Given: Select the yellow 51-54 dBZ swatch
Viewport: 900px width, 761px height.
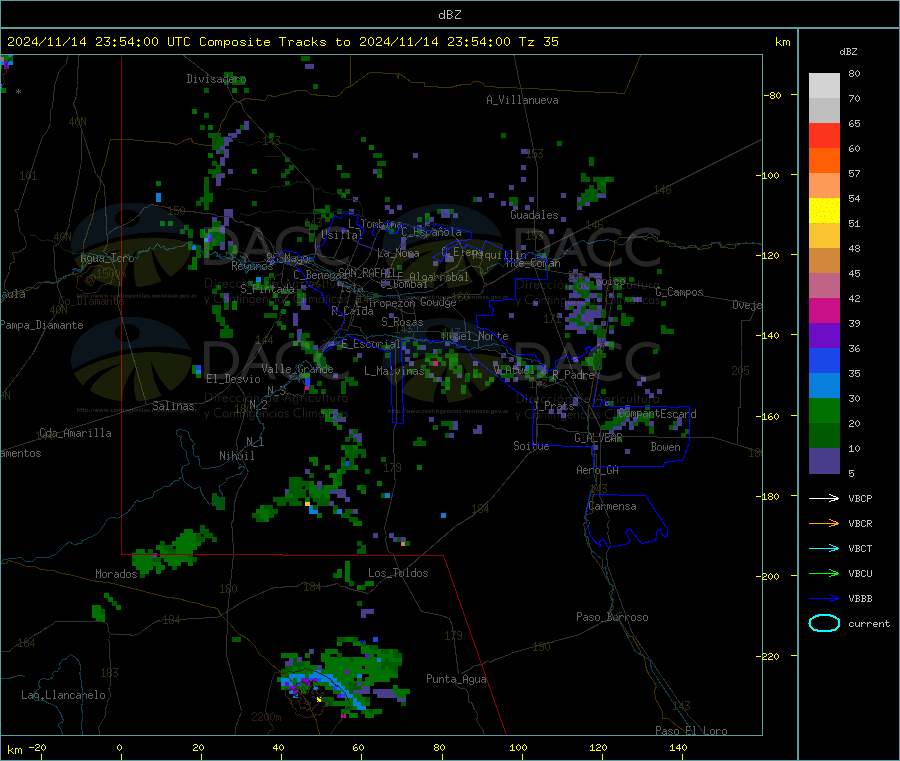Looking at the screenshot, I should 824,211.
